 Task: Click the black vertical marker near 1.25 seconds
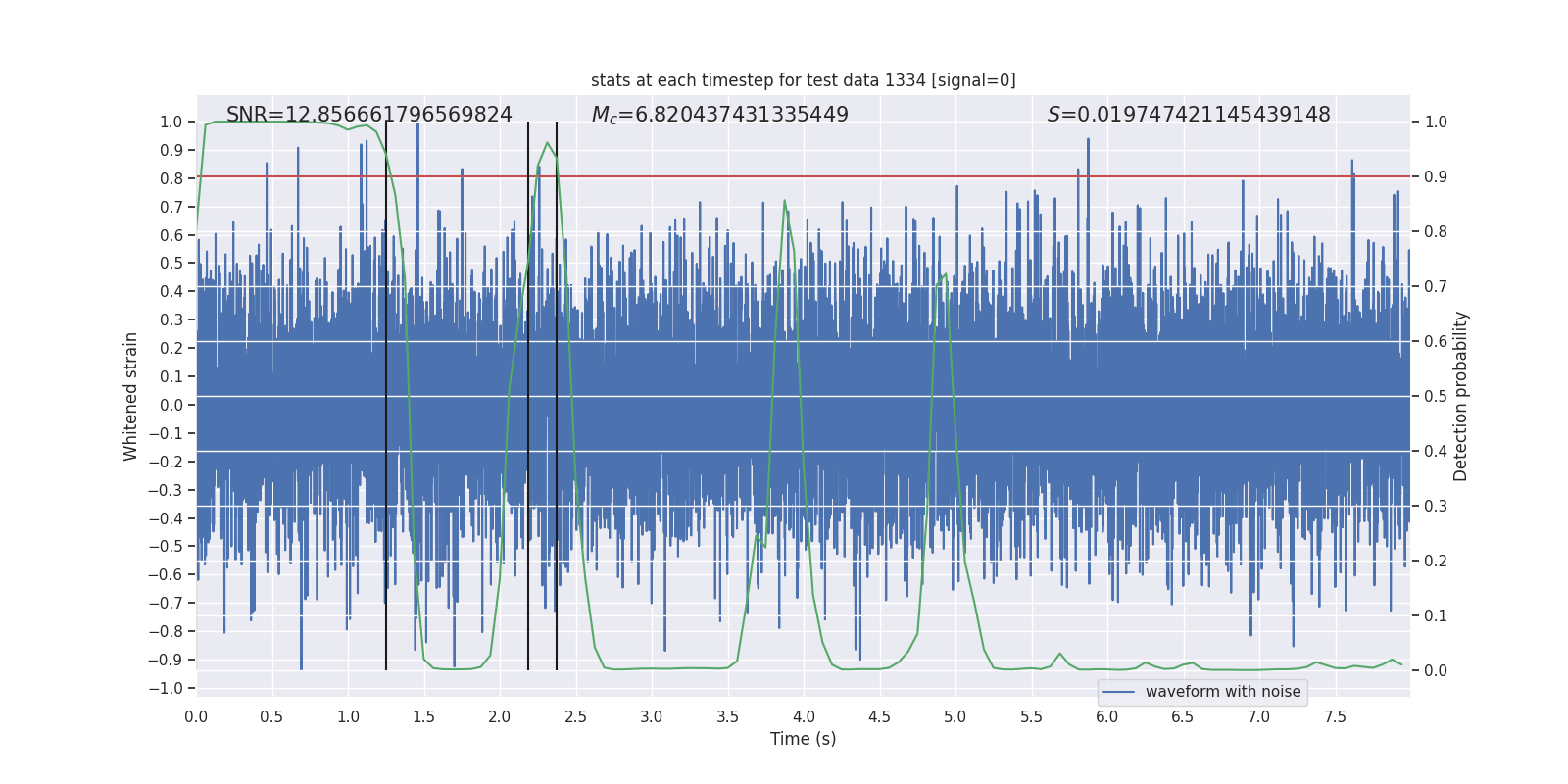tap(386, 396)
